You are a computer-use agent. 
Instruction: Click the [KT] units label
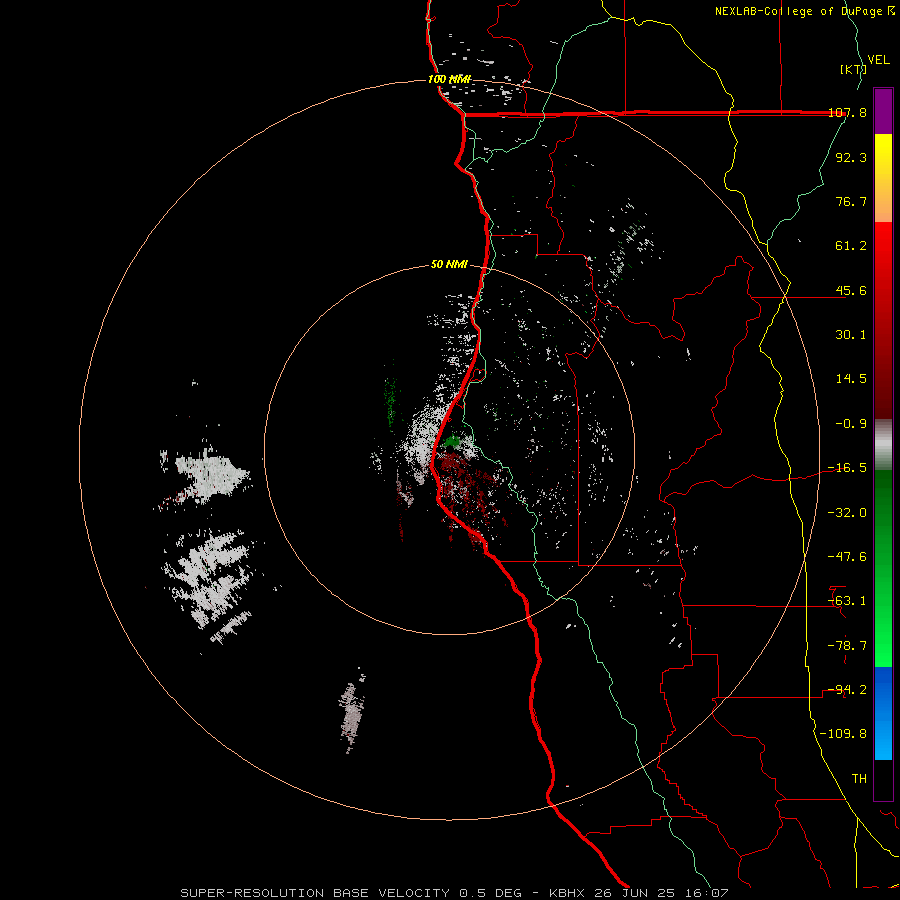coord(854,69)
